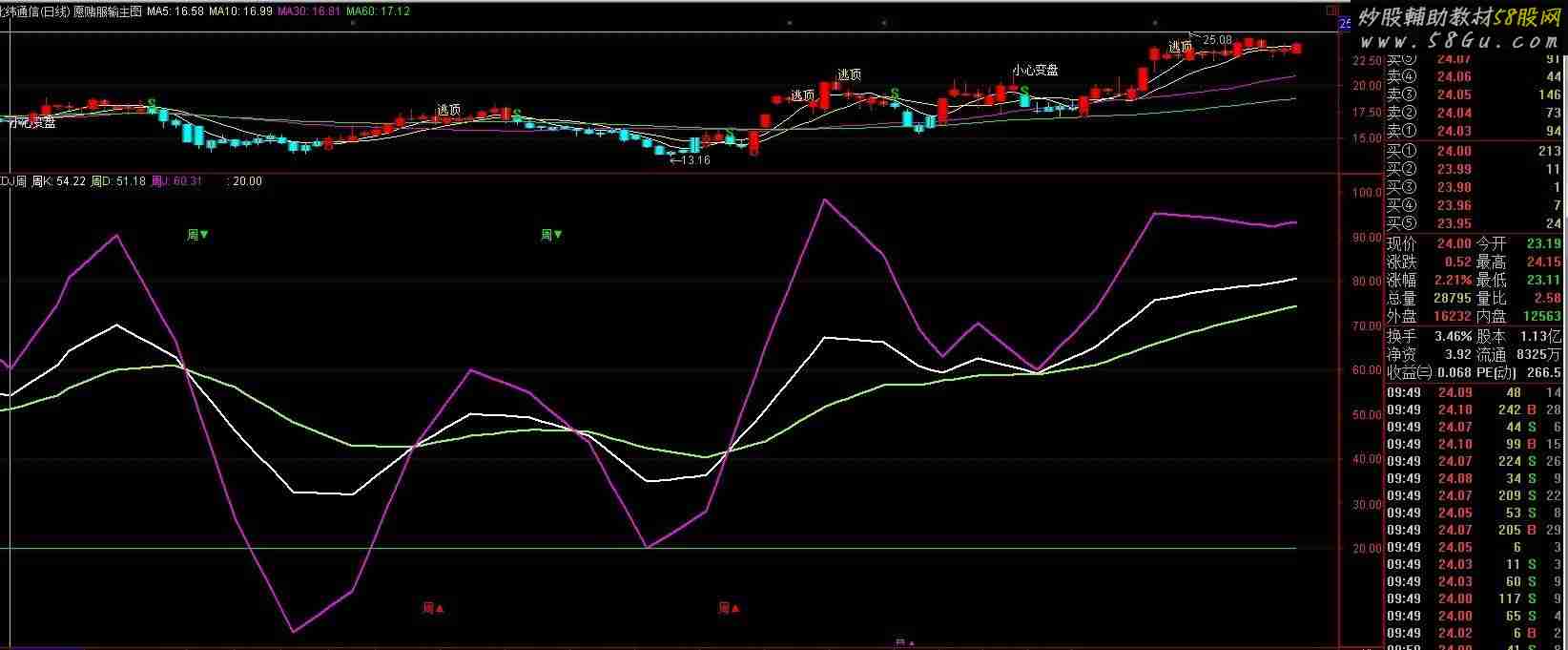Click the 涨跌 0.52 change value
The image size is (1568, 650).
point(1457,262)
